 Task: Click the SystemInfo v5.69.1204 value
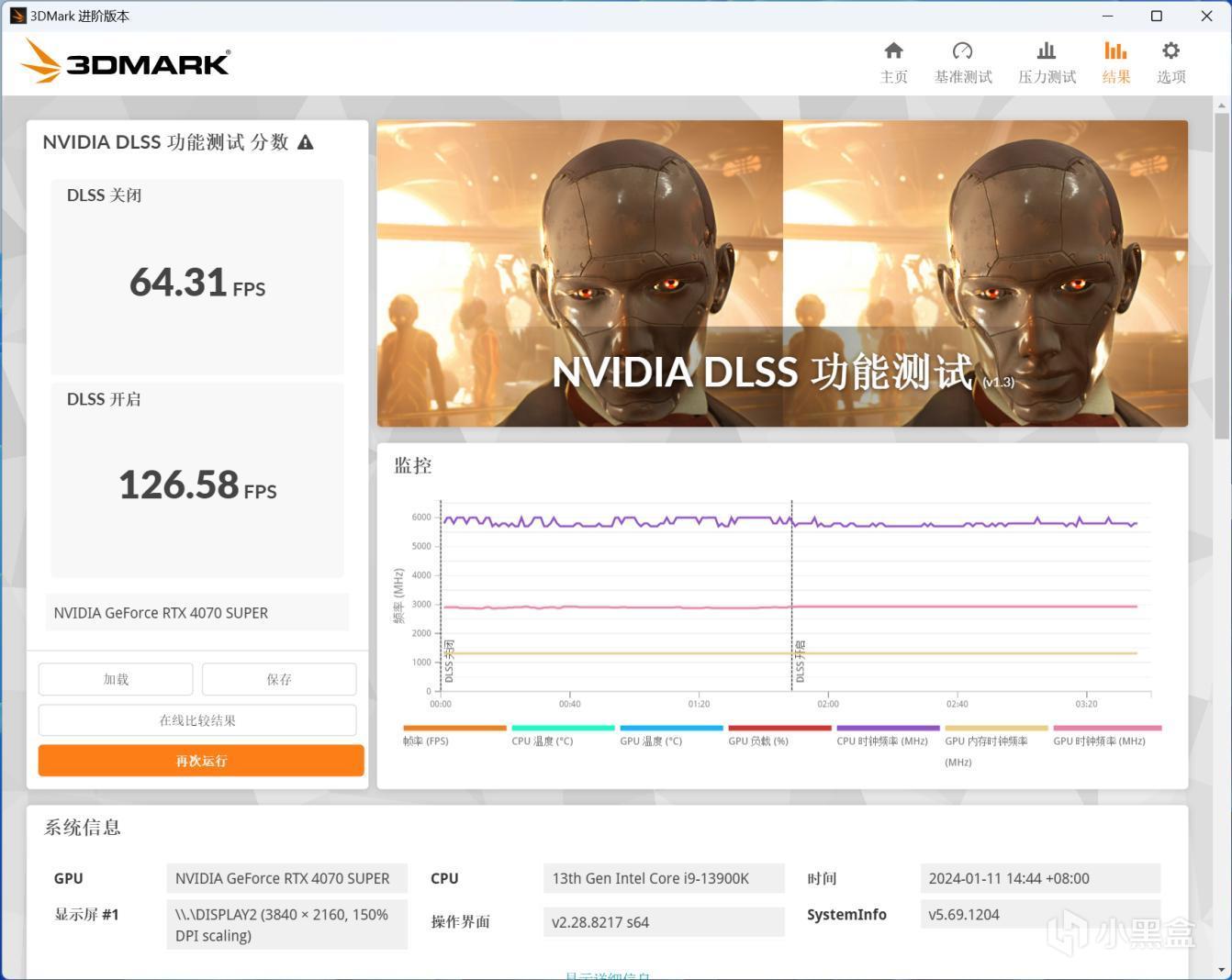coord(1040,915)
